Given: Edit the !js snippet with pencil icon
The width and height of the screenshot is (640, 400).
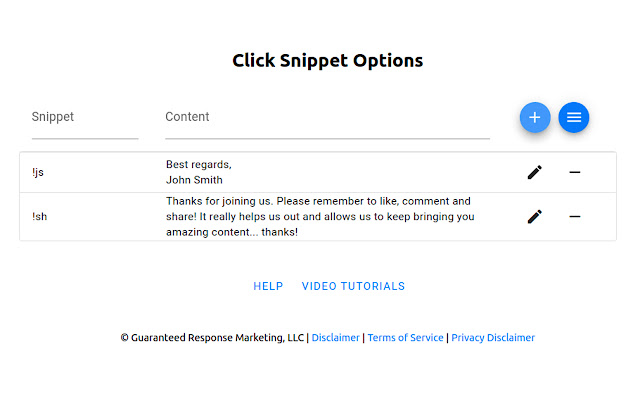Looking at the screenshot, I should click(535, 172).
